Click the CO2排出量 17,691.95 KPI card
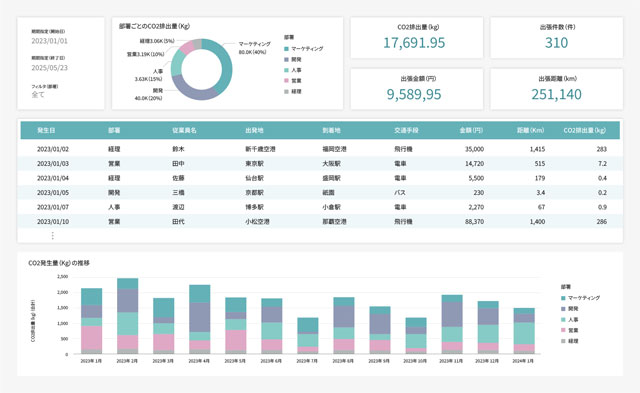This screenshot has height=393, width=640. (417, 38)
